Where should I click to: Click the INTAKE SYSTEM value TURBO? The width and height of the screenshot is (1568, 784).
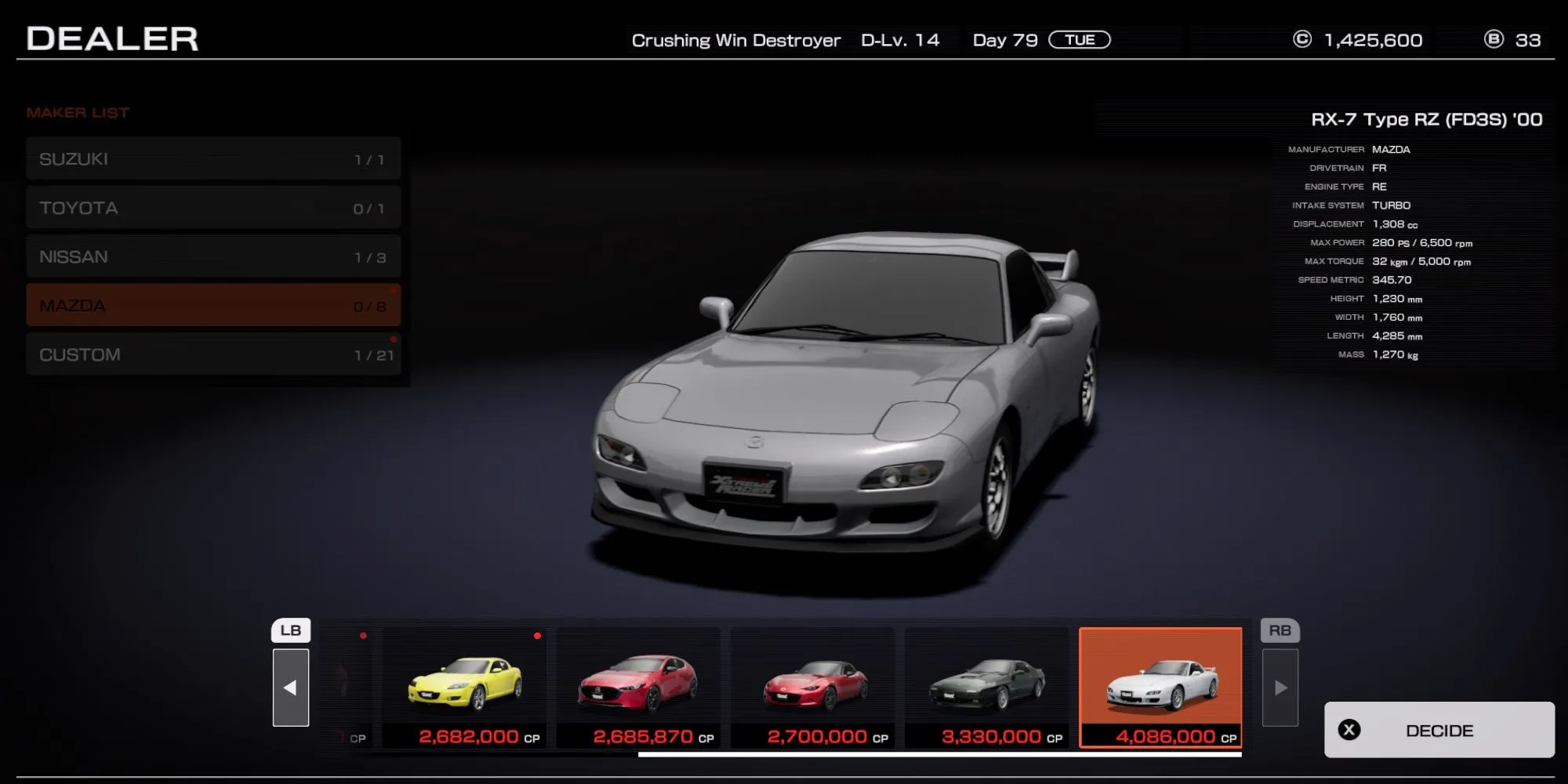pyautogui.click(x=1392, y=205)
